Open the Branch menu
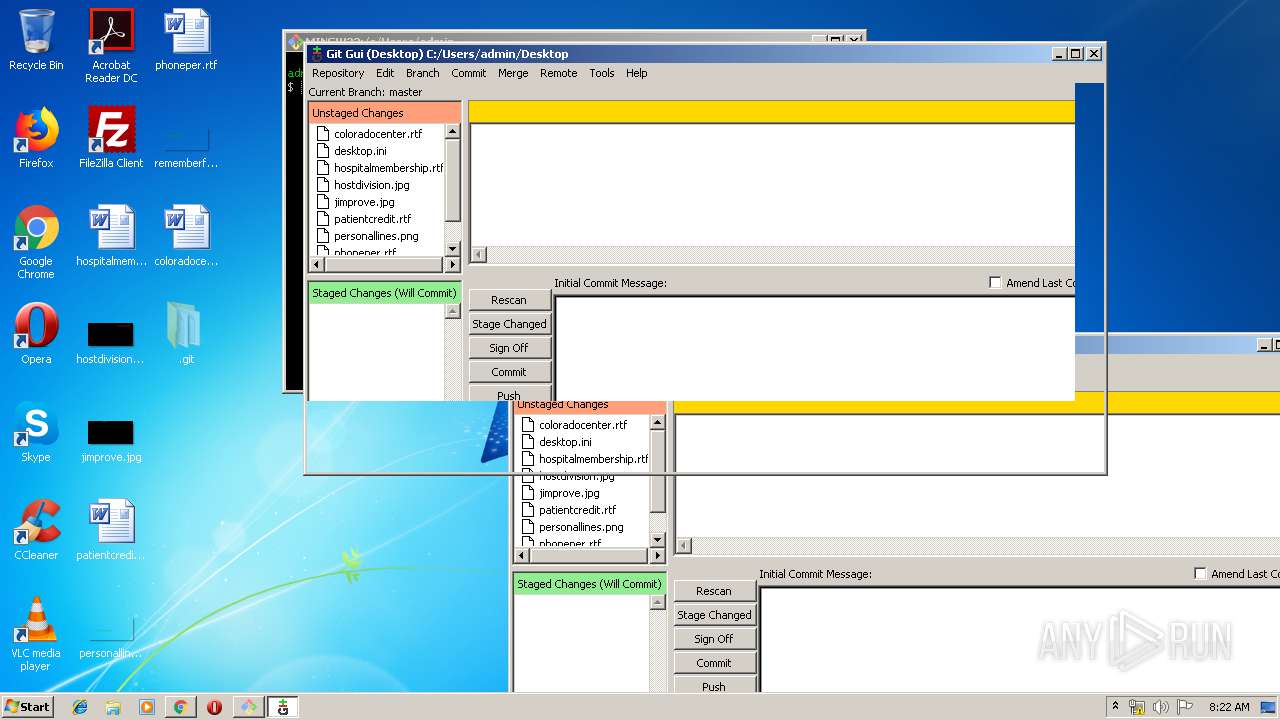 [423, 73]
